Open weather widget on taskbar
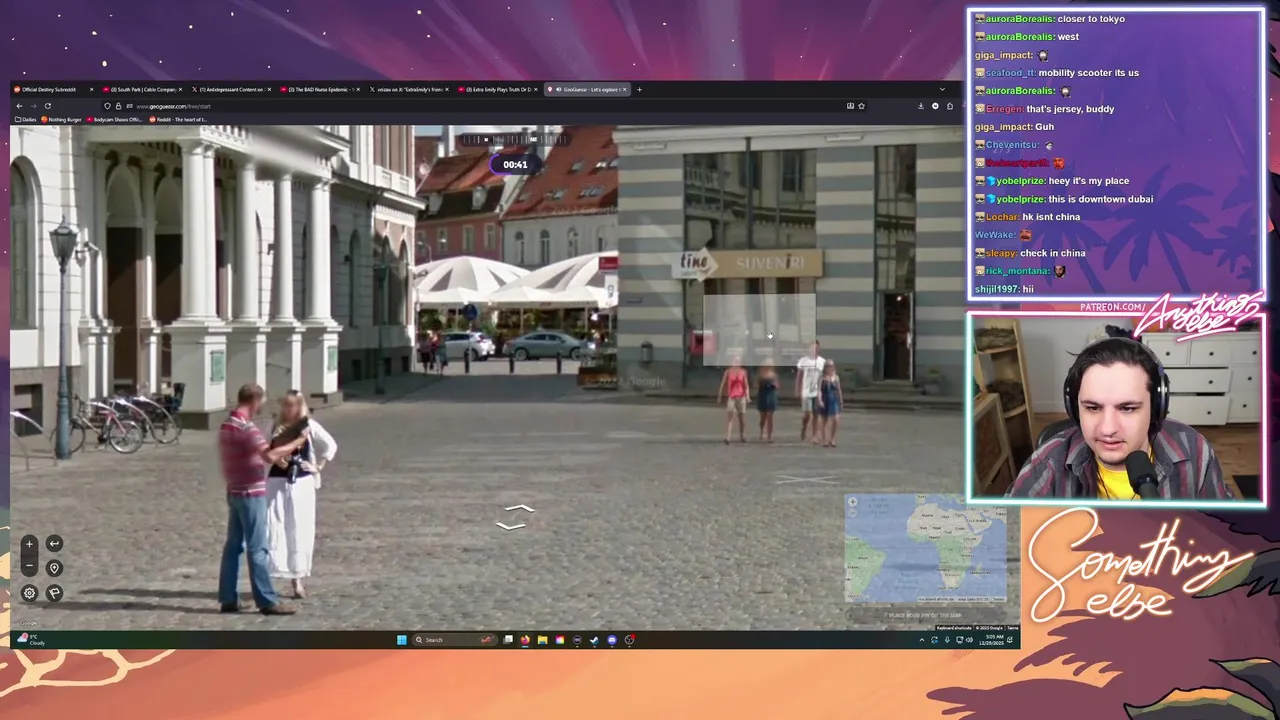 click(31, 639)
